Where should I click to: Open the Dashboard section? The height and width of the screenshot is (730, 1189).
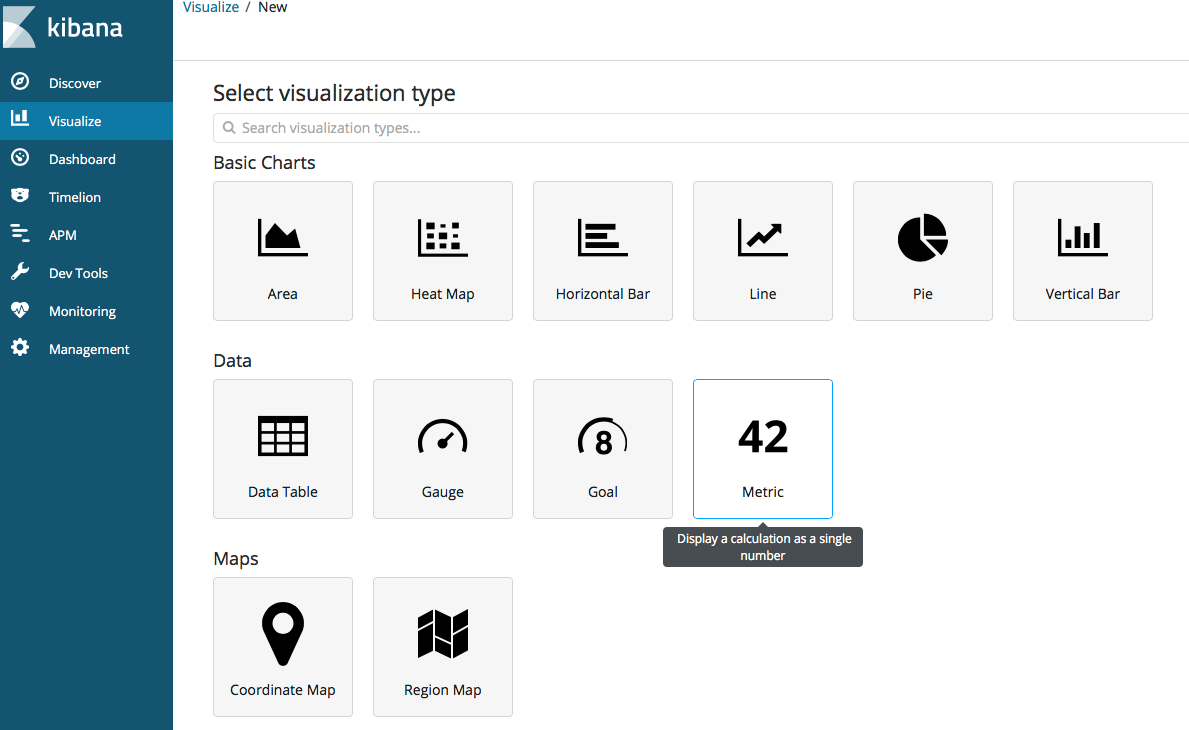point(86,158)
